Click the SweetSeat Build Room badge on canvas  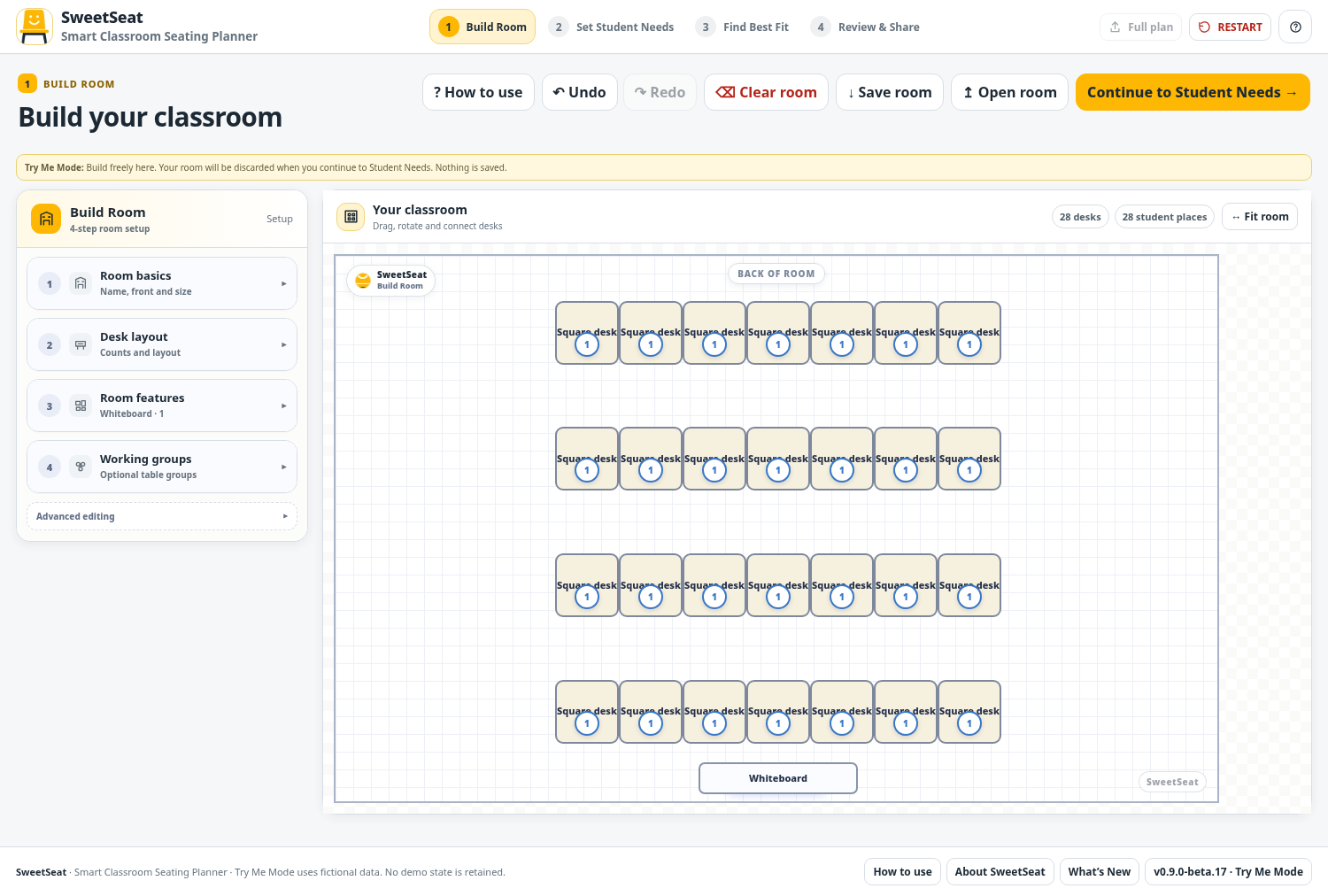click(x=390, y=280)
